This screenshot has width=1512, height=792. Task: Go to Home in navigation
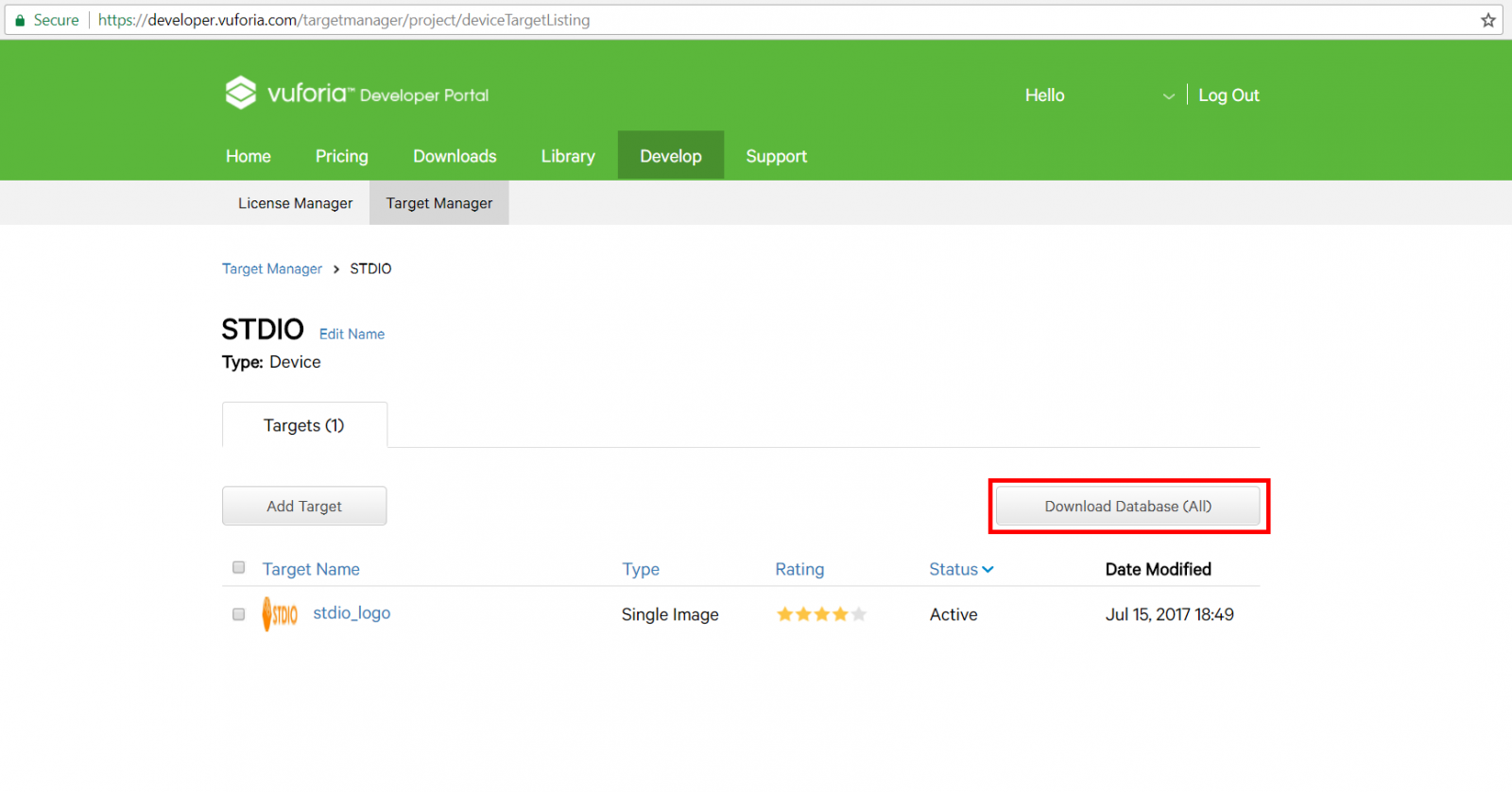click(x=249, y=156)
